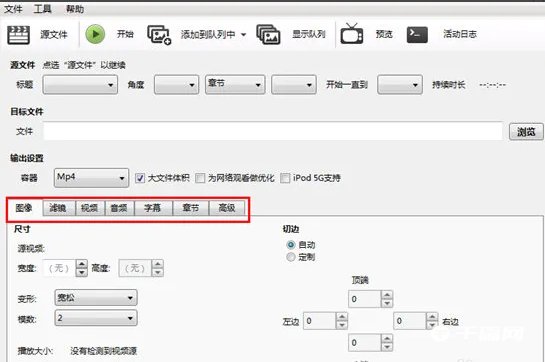
Task: Select the 自动 automatic cropping radio
Action: click(x=291, y=245)
